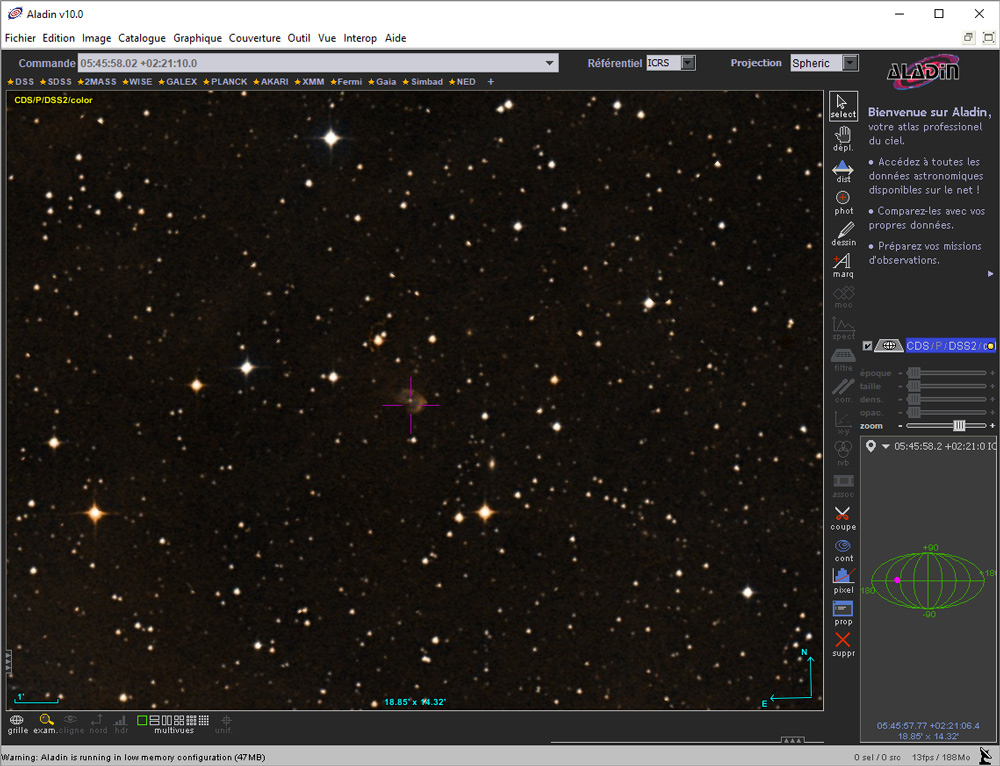
Task: Query the Simbad bookmark
Action: coord(422,82)
